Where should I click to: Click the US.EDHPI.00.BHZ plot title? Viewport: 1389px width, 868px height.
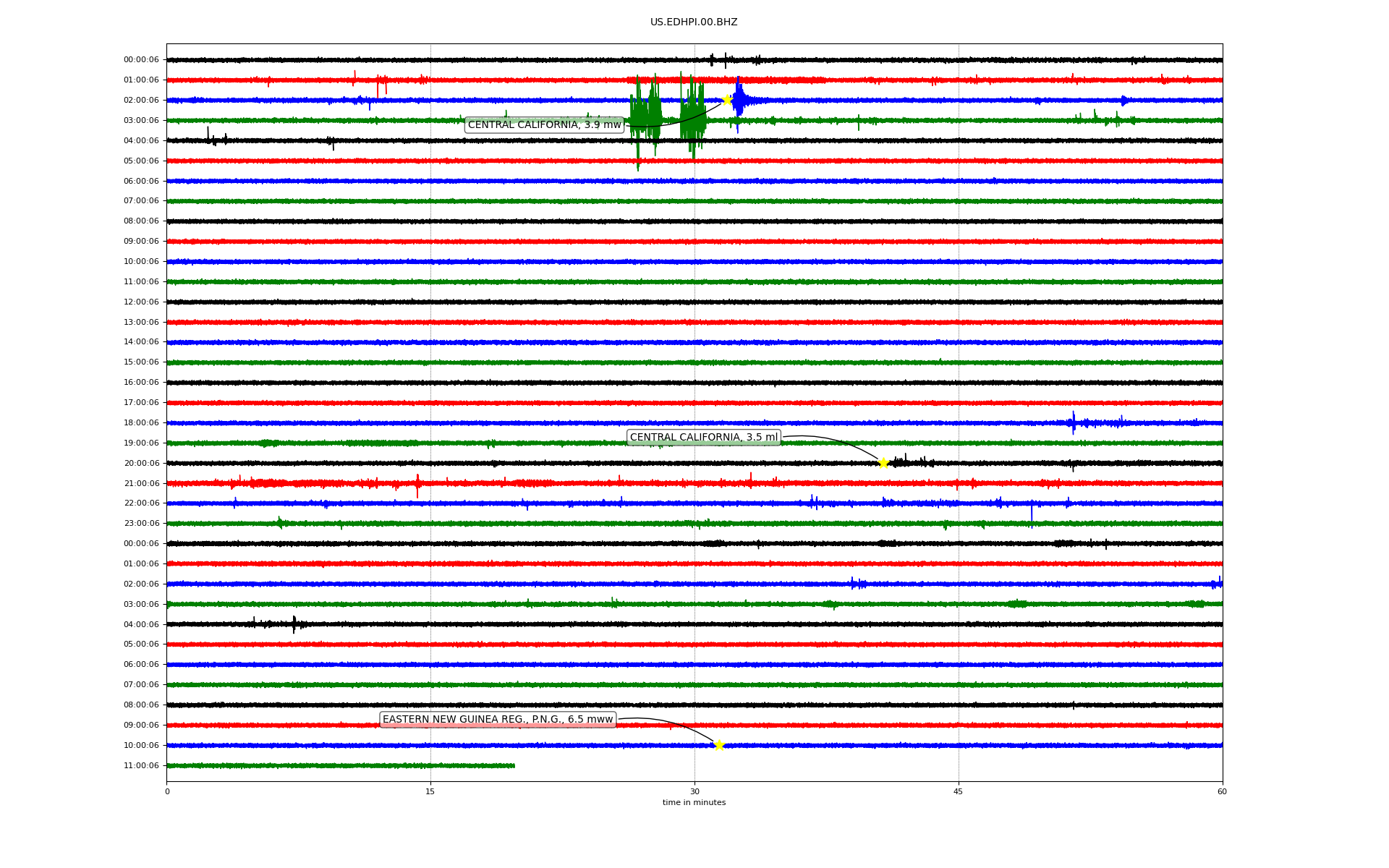(x=694, y=22)
